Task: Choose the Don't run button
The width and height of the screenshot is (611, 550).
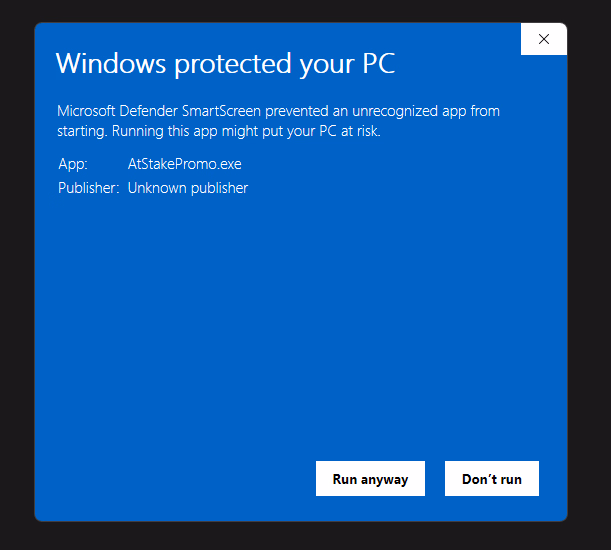Action: point(492,478)
